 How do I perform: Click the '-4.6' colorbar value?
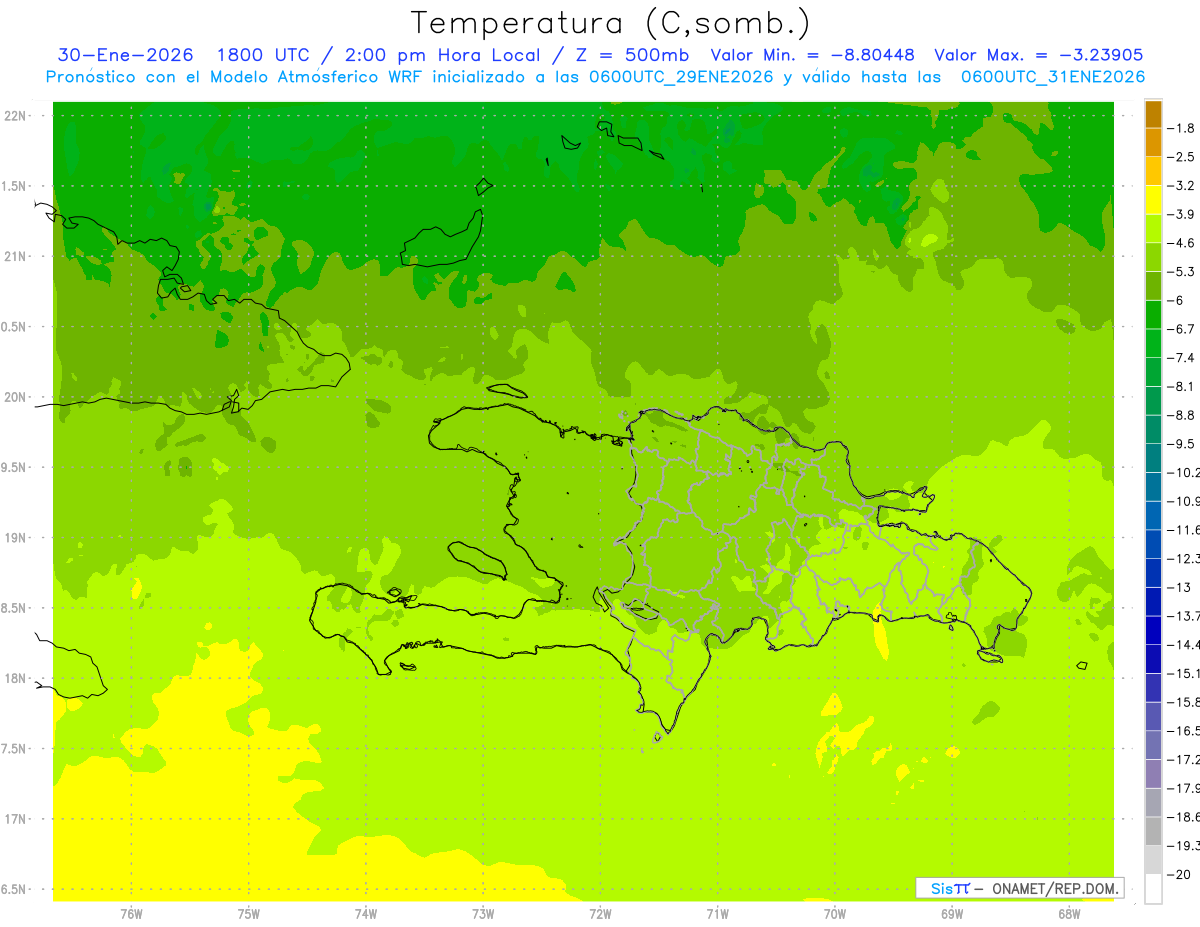(1181, 243)
